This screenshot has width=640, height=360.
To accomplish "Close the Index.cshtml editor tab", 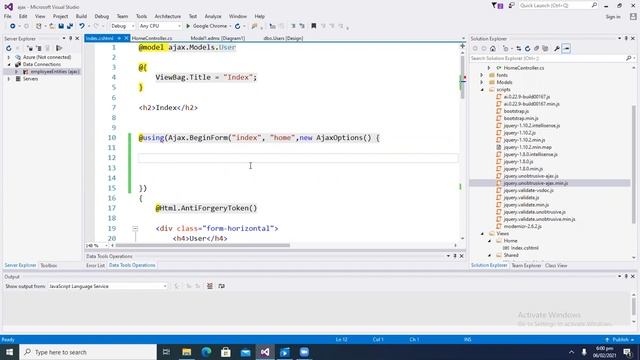I will pyautogui.click(x=126, y=38).
